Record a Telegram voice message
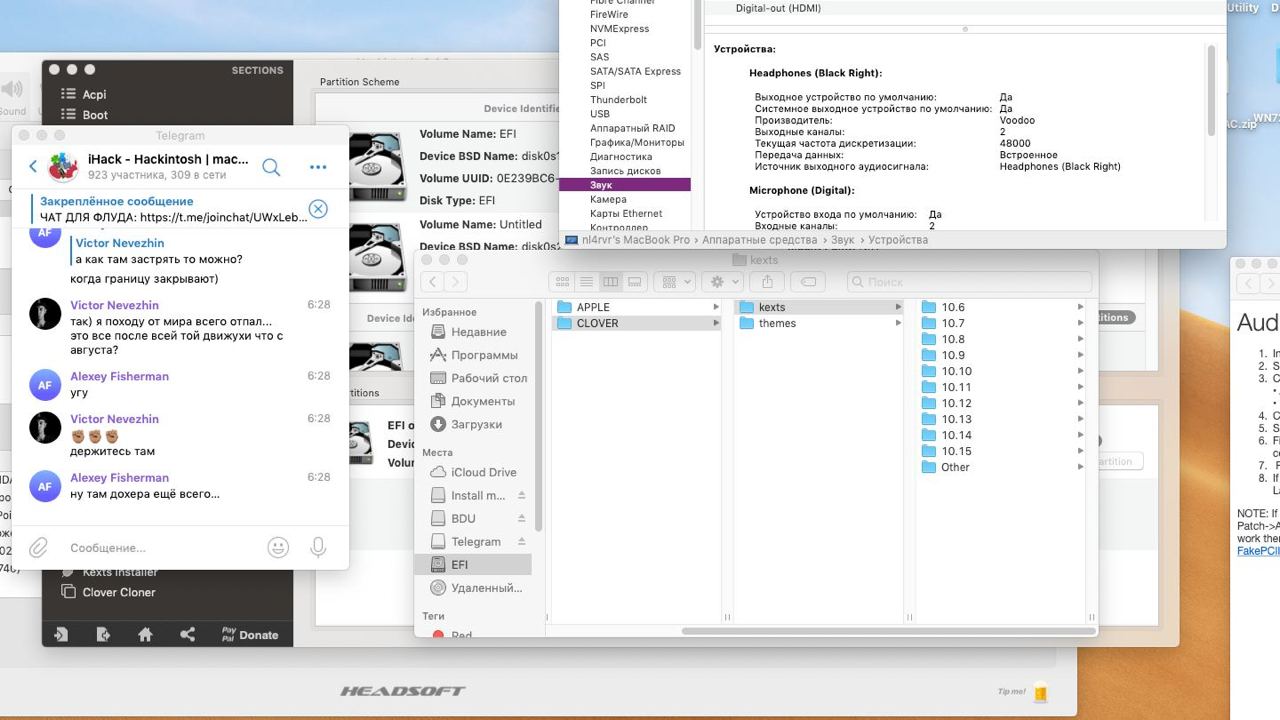Image resolution: width=1280 pixels, height=720 pixels. click(318, 547)
